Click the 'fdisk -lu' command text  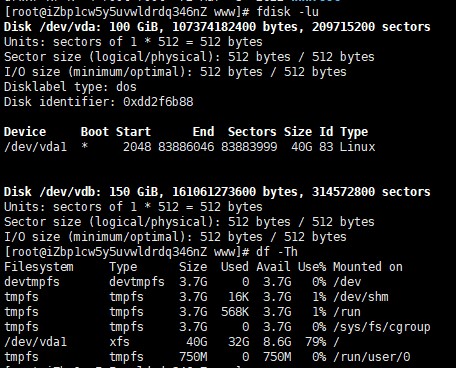287,12
